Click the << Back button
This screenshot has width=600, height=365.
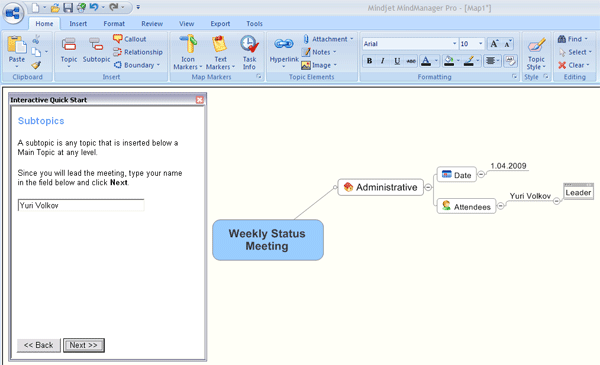[x=39, y=345]
